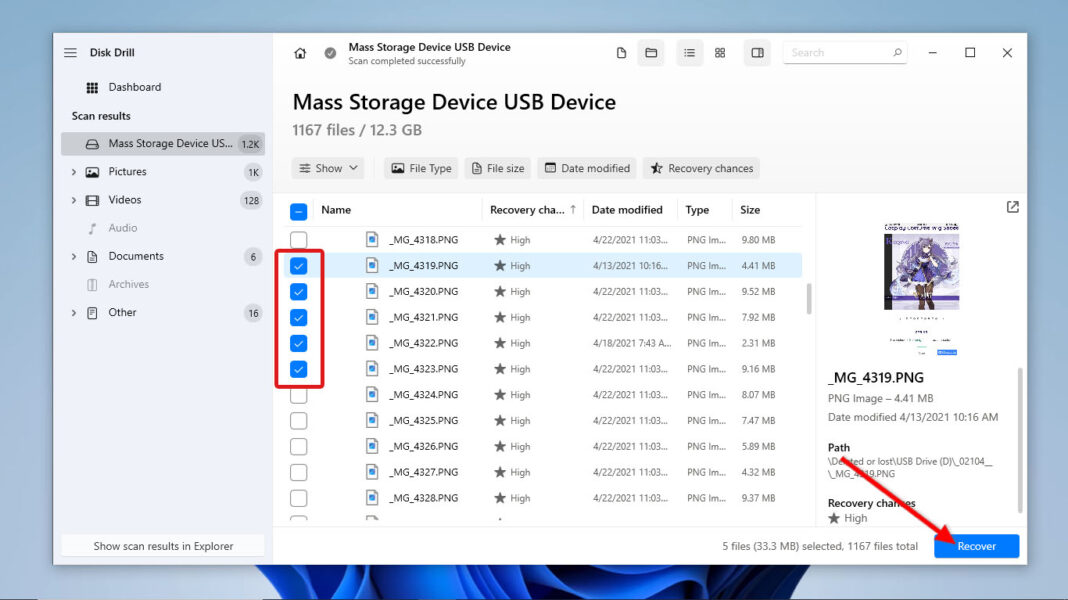The width and height of the screenshot is (1068, 600).
Task: Click inside the Search field
Action: pos(845,52)
